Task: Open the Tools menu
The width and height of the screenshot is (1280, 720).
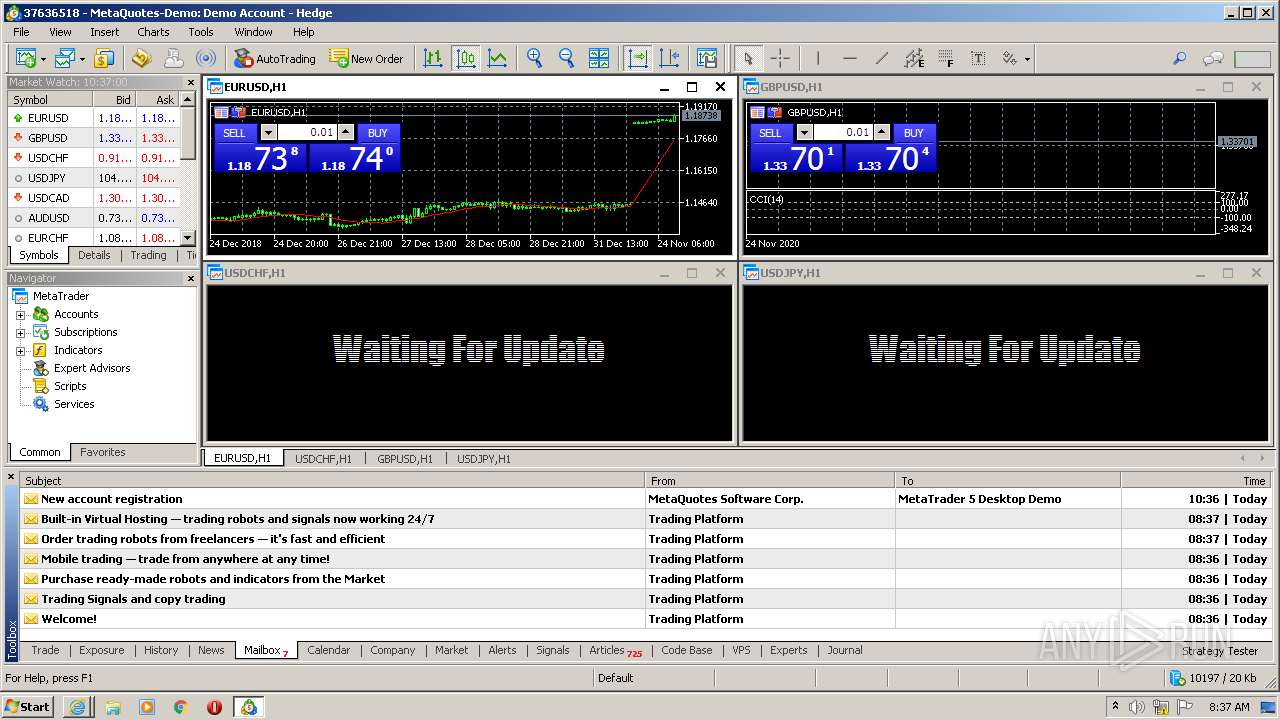Action: (201, 32)
